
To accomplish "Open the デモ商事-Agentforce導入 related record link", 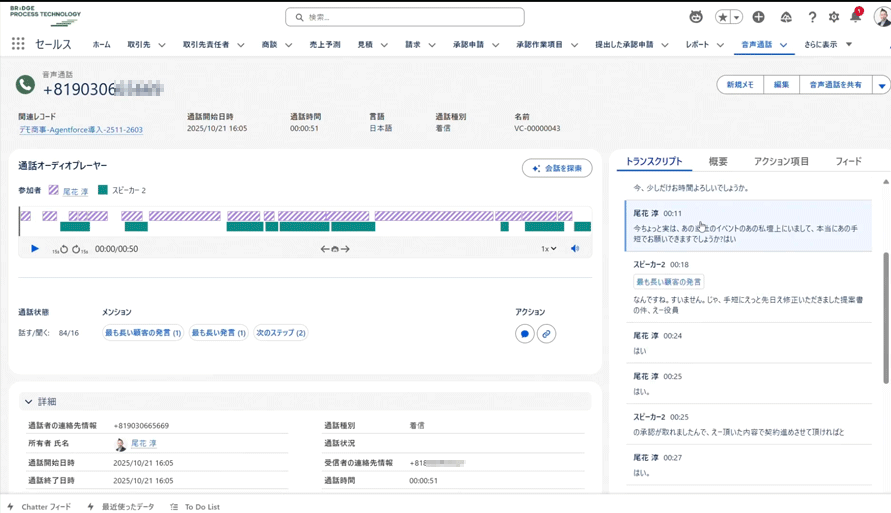I will 81,130.
